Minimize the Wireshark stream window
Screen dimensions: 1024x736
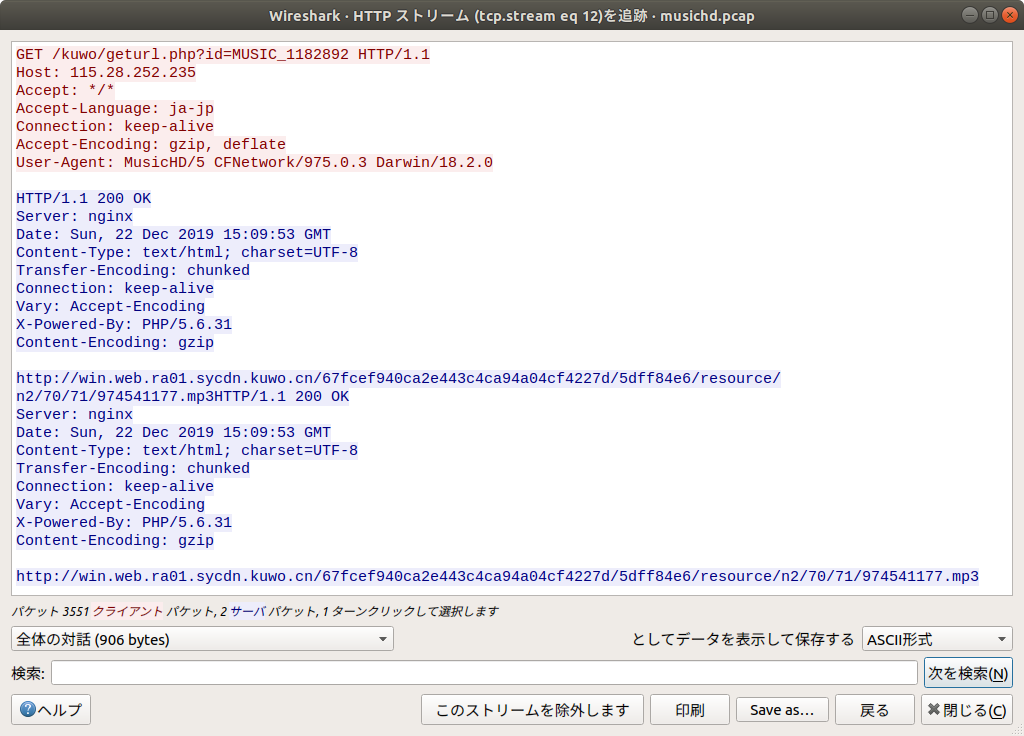click(968, 14)
